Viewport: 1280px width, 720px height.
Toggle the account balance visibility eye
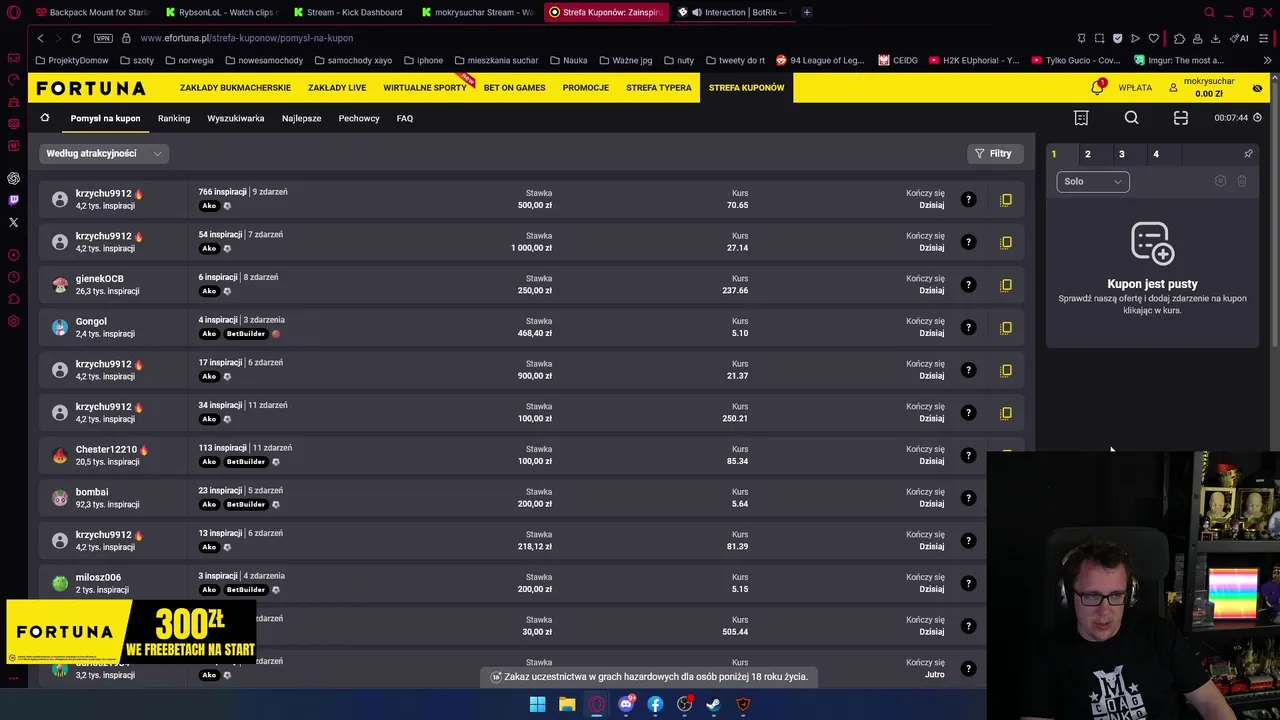[x=1257, y=88]
